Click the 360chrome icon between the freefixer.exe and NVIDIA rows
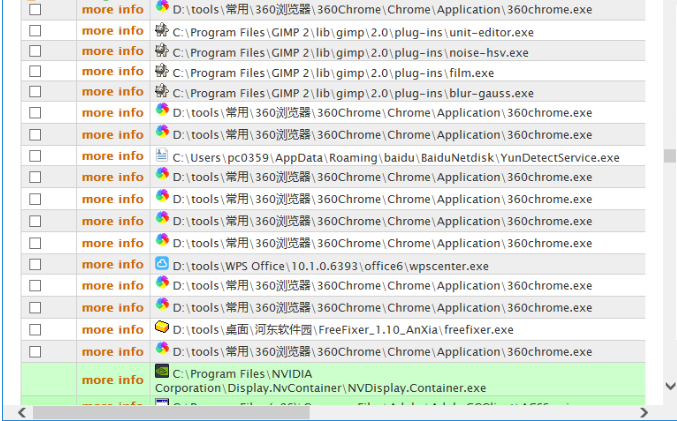Screen dimensions: 677x421 pyautogui.click(x=162, y=348)
